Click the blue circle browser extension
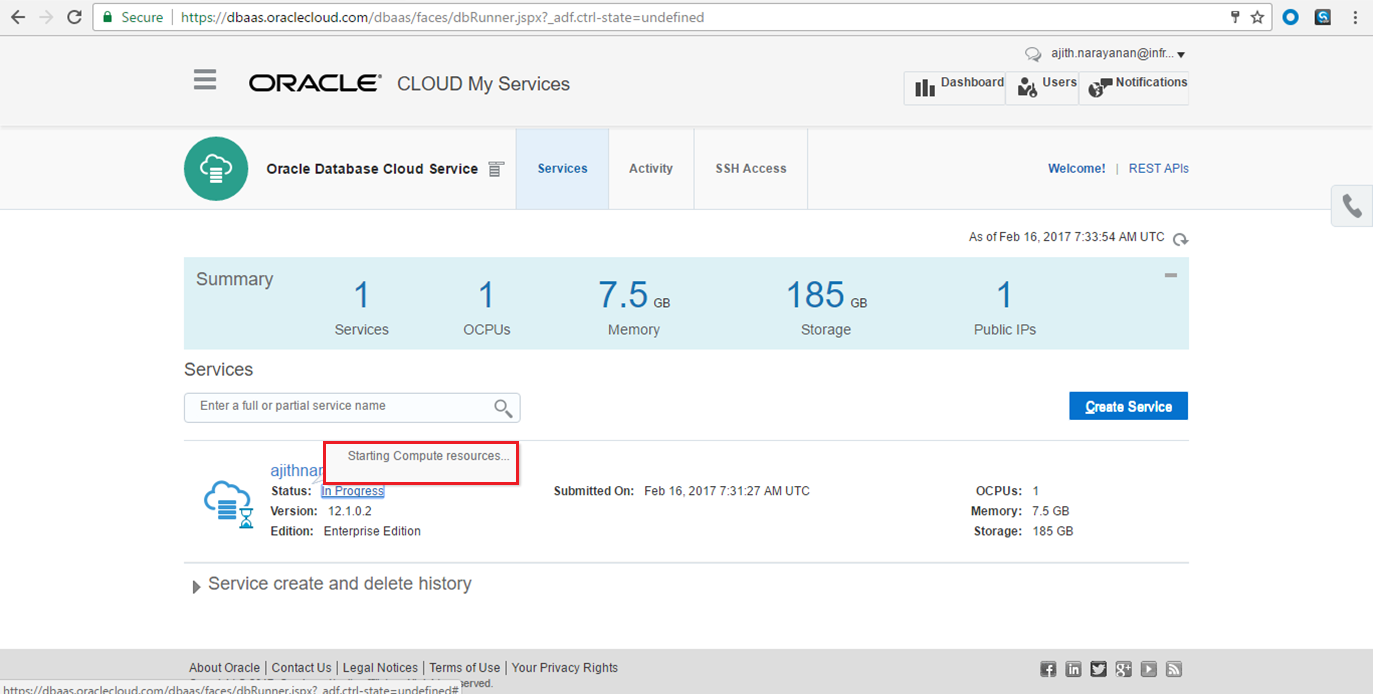The width and height of the screenshot is (1373, 694). [1290, 17]
